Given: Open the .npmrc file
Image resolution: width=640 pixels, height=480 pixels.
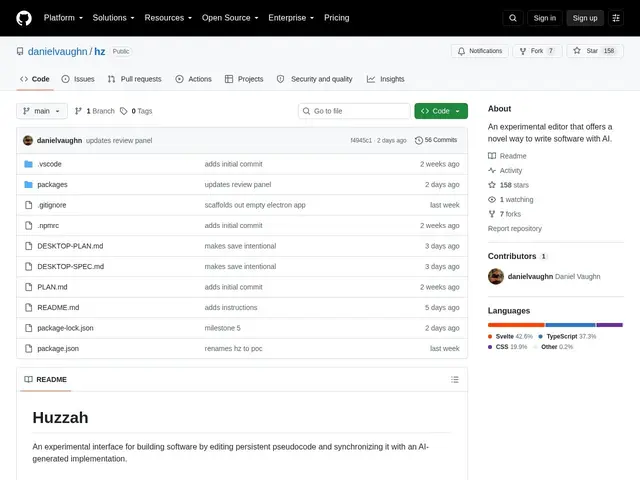Looking at the screenshot, I should [48, 226].
